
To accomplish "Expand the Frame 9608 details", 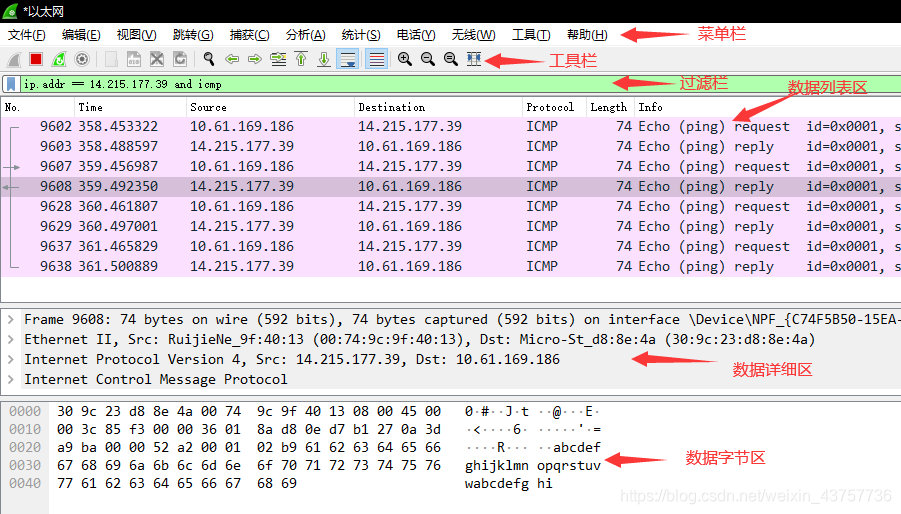I will pos(10,320).
